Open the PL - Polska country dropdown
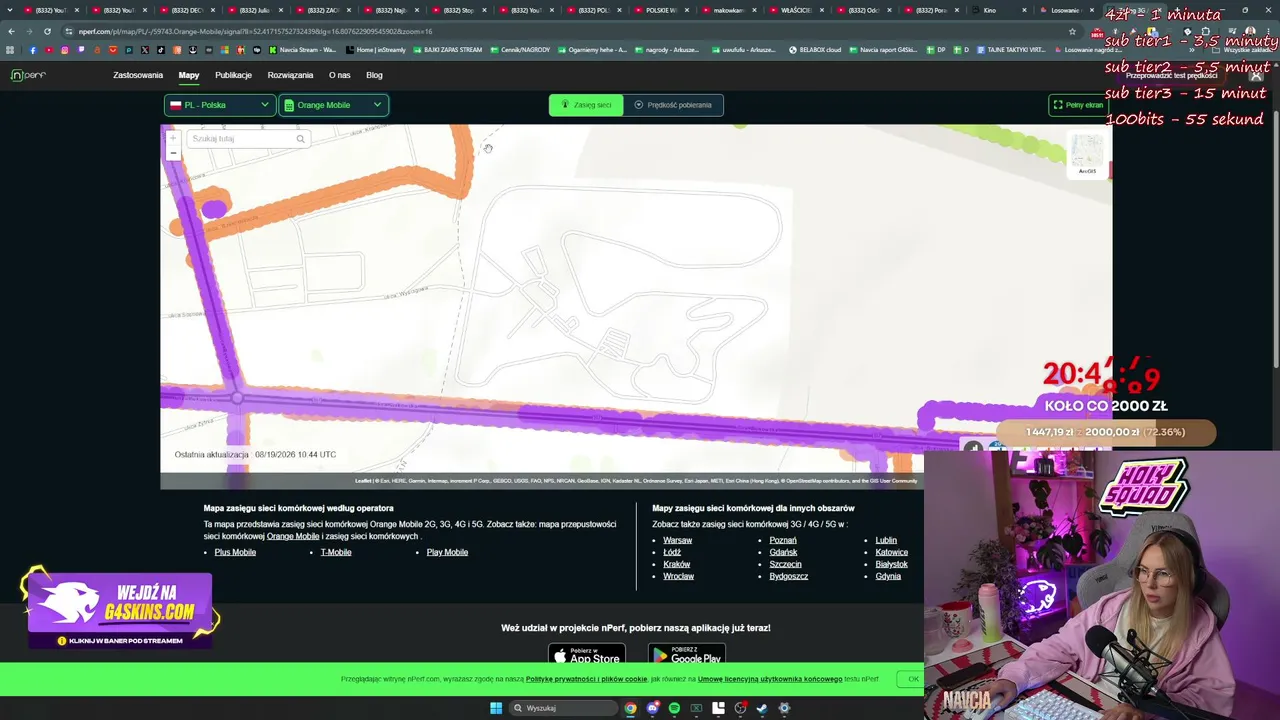This screenshot has height=720, width=1280. 220,105
